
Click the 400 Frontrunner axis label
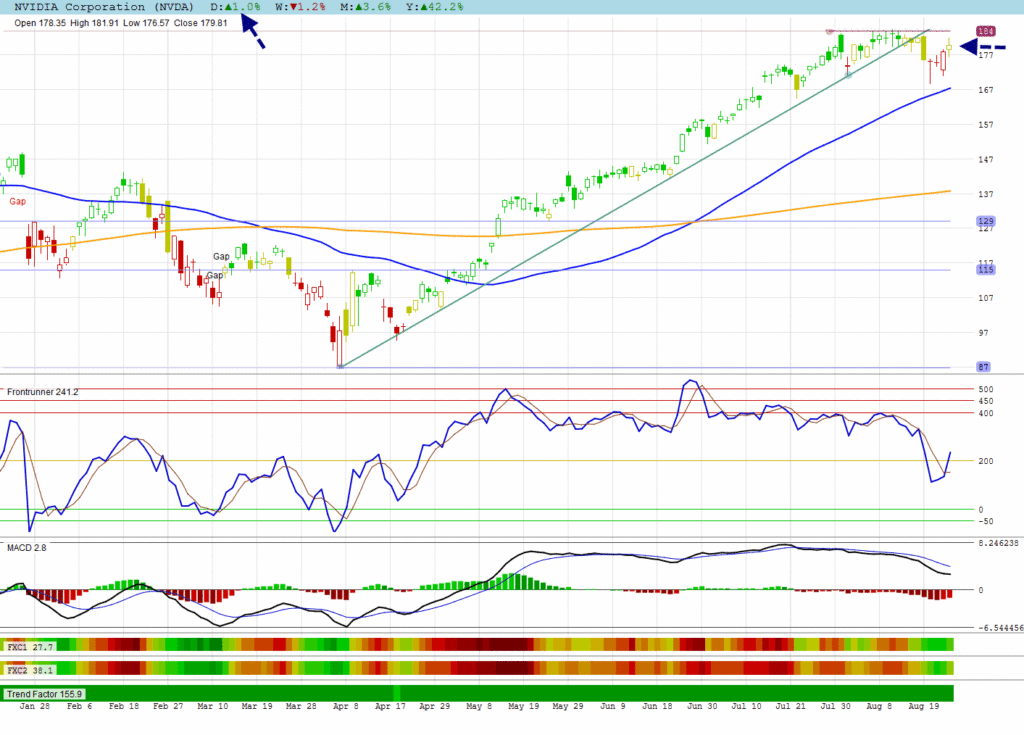(x=985, y=414)
